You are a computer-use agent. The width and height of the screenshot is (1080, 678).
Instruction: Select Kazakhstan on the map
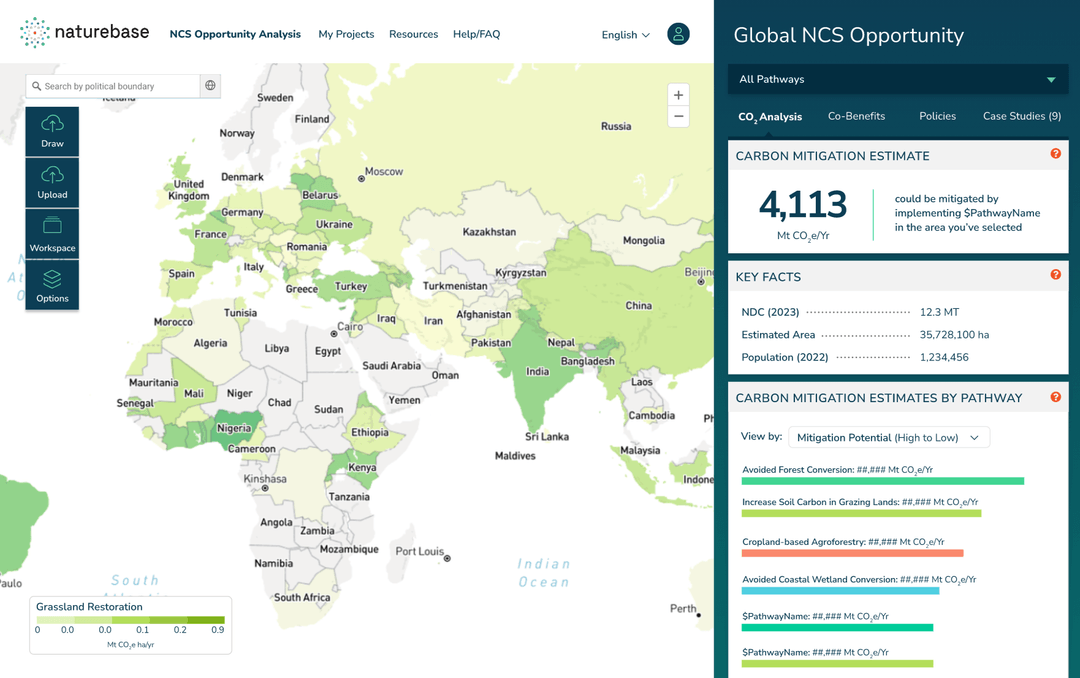click(x=489, y=232)
